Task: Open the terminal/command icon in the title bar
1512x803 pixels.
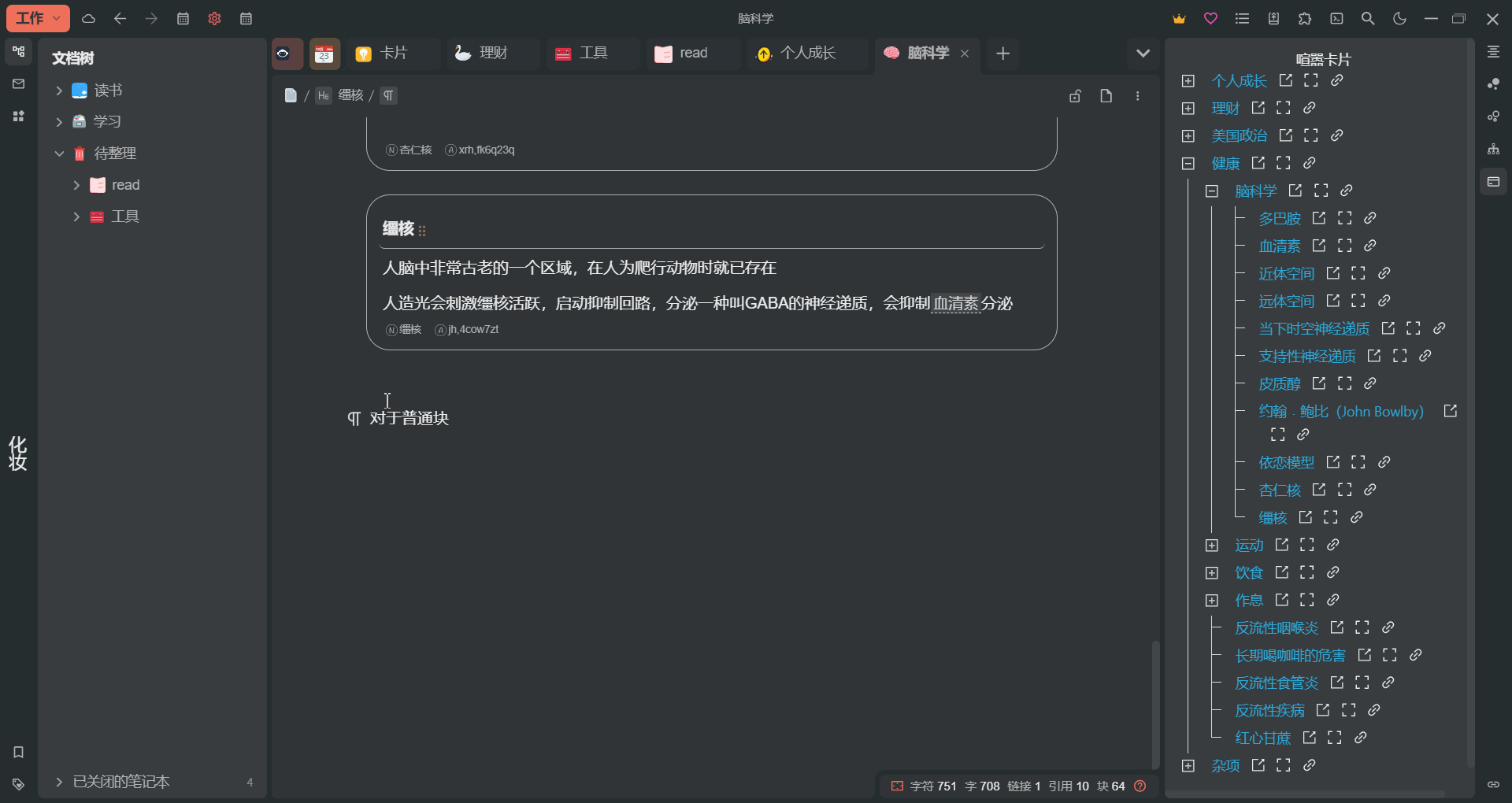Action: point(1336,18)
